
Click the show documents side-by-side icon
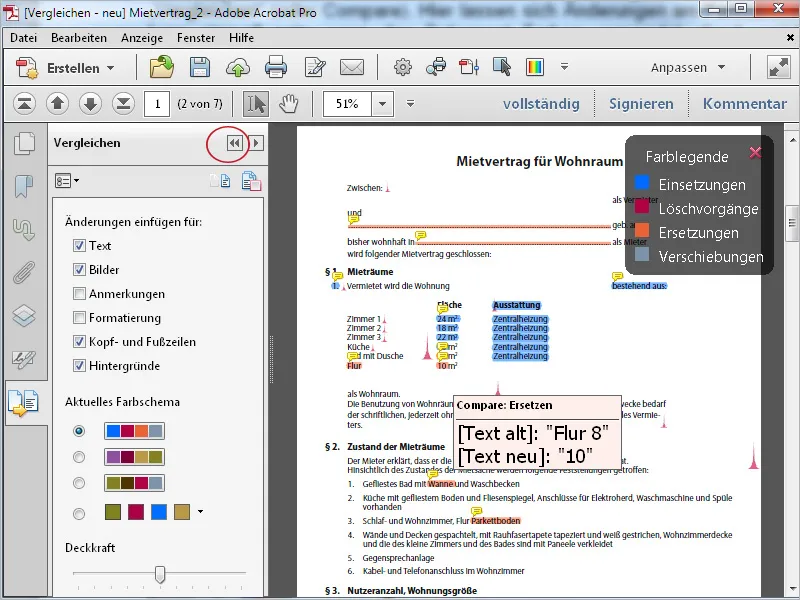tap(220, 181)
